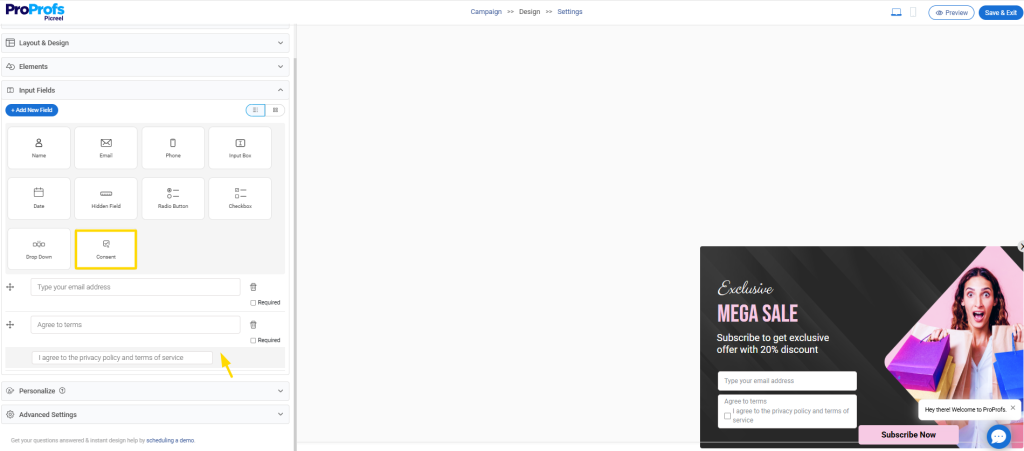
Task: Switch to mobile preview icon
Action: tap(912, 12)
